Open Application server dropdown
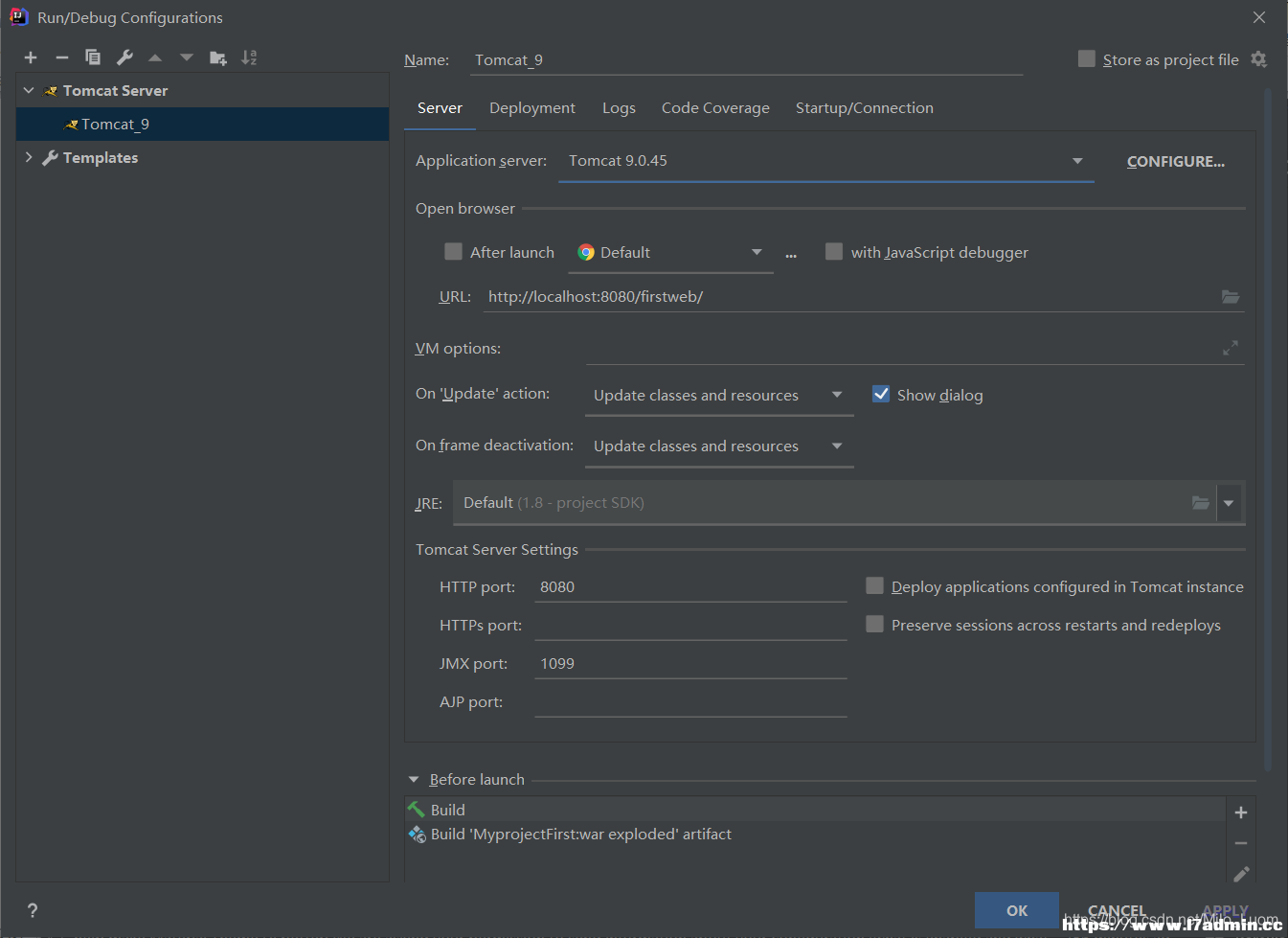The height and width of the screenshot is (938, 1288). pos(825,161)
